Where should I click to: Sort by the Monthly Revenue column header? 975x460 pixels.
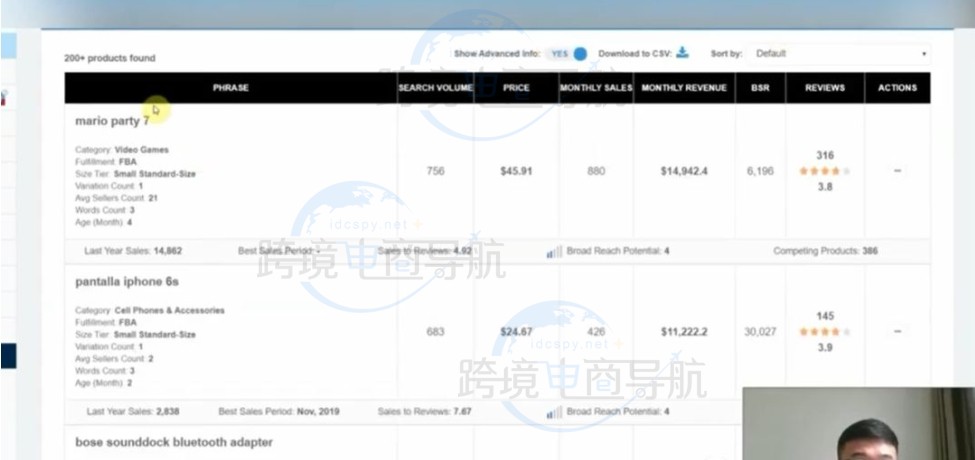click(684, 88)
